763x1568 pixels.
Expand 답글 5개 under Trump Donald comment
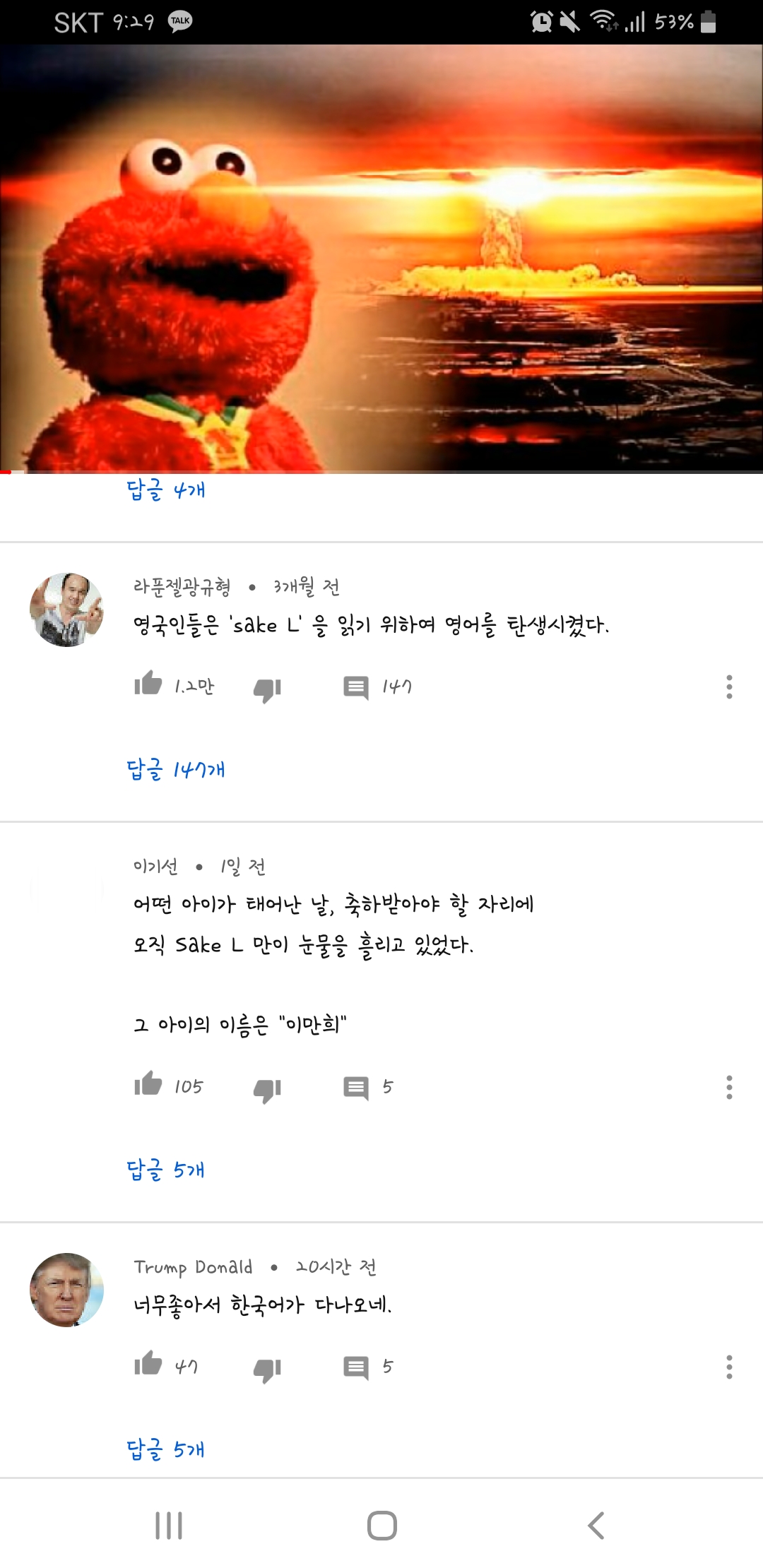pos(166,1449)
